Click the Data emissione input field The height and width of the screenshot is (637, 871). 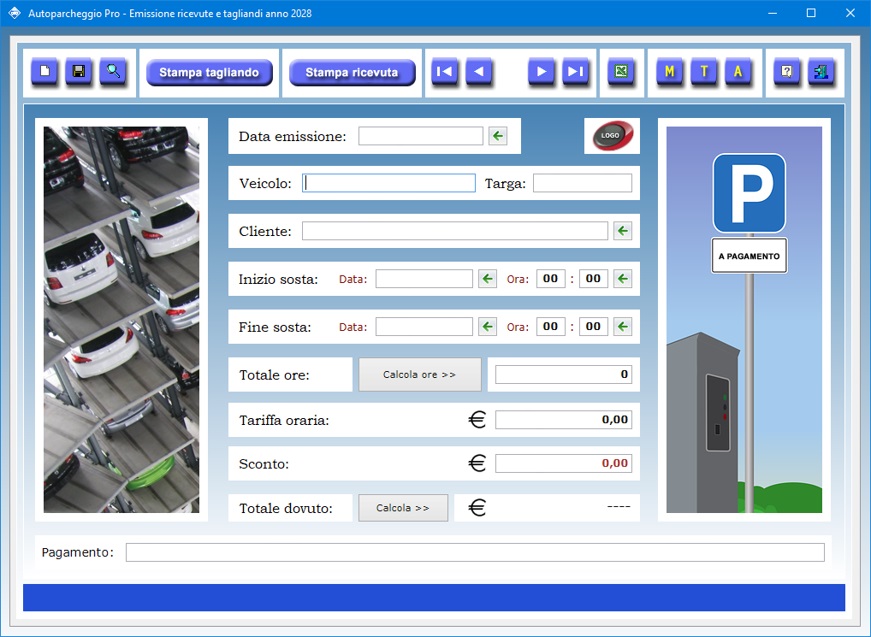pos(421,136)
